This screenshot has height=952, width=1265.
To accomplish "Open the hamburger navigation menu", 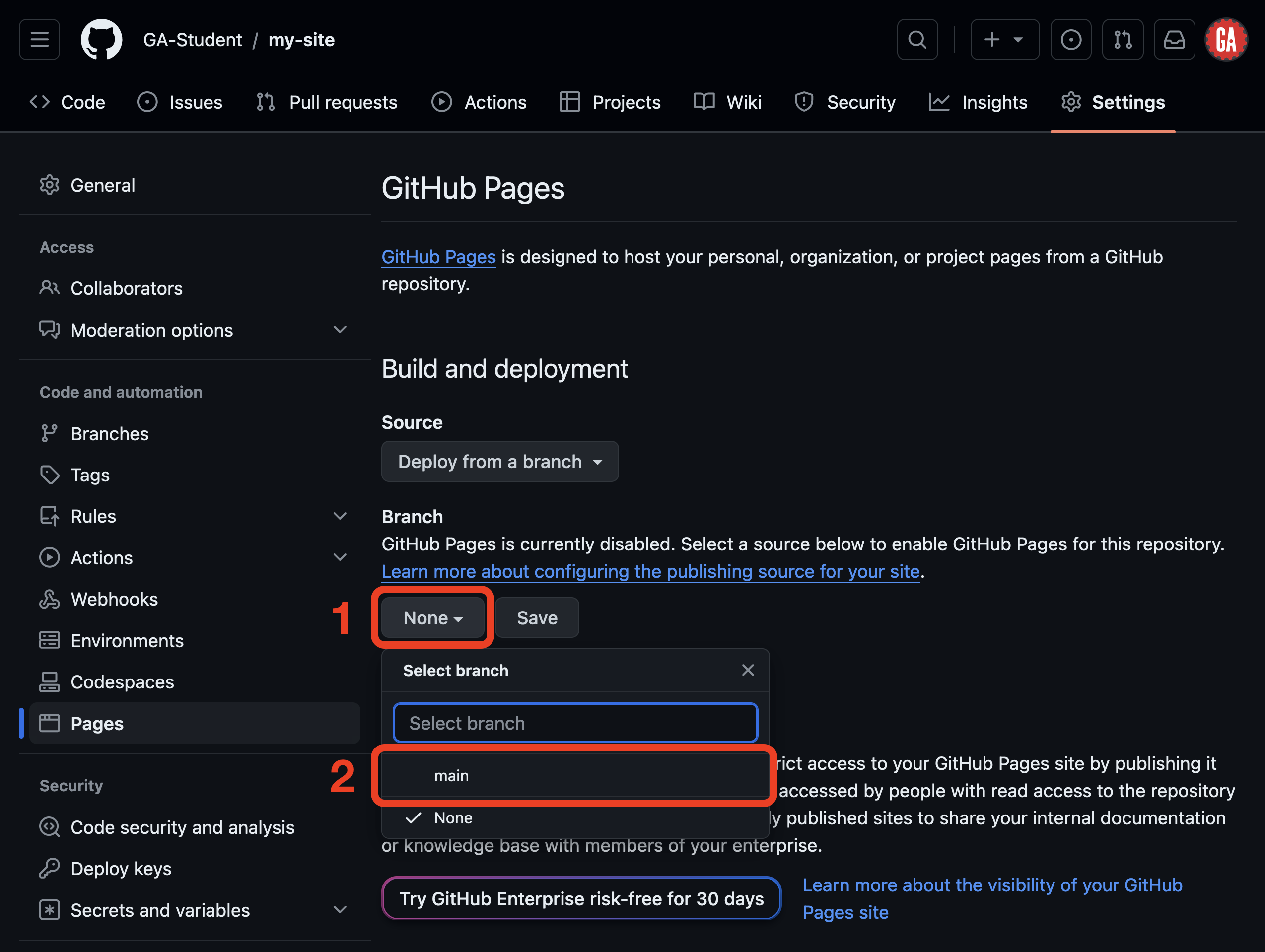I will 39,39.
